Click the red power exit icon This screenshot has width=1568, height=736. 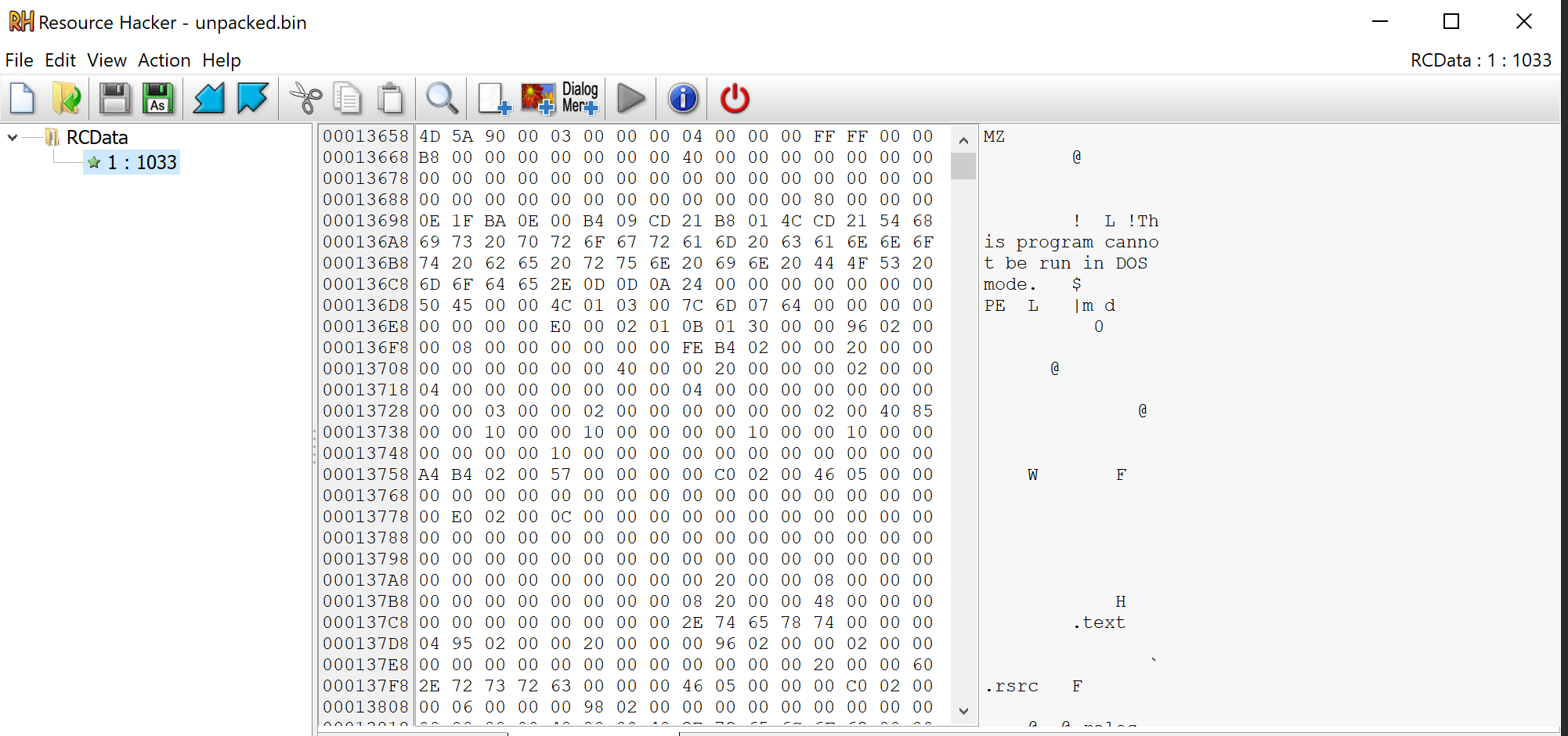[x=735, y=99]
